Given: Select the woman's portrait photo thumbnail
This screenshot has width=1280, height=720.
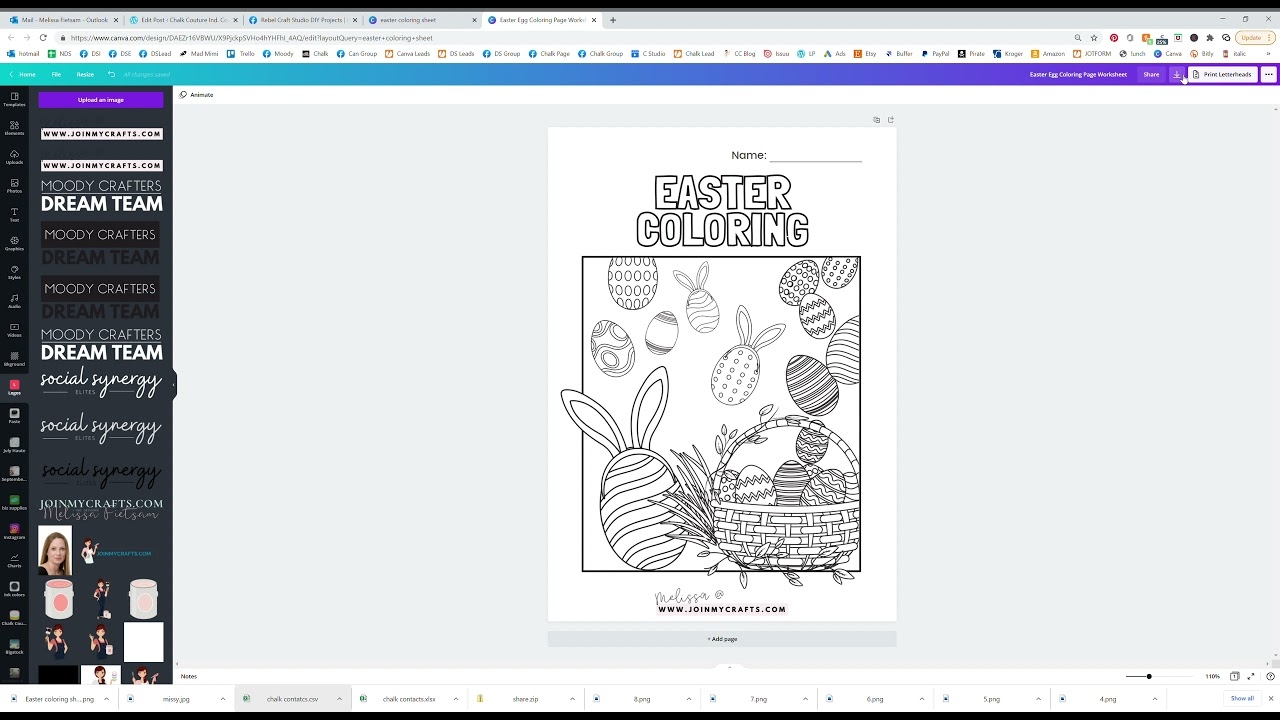Looking at the screenshot, I should tap(55, 550).
